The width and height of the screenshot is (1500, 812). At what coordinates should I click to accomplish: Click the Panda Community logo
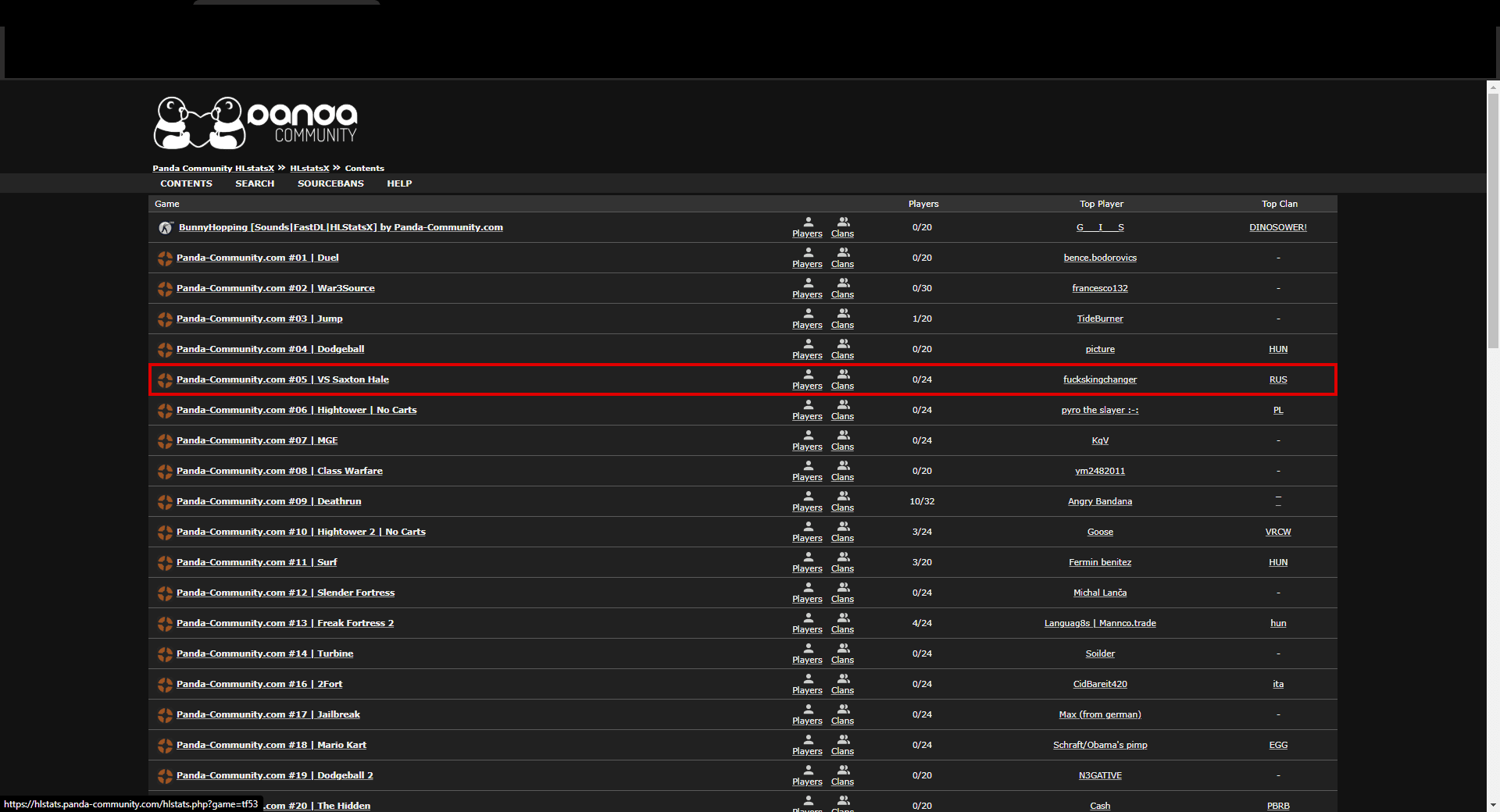point(255,123)
